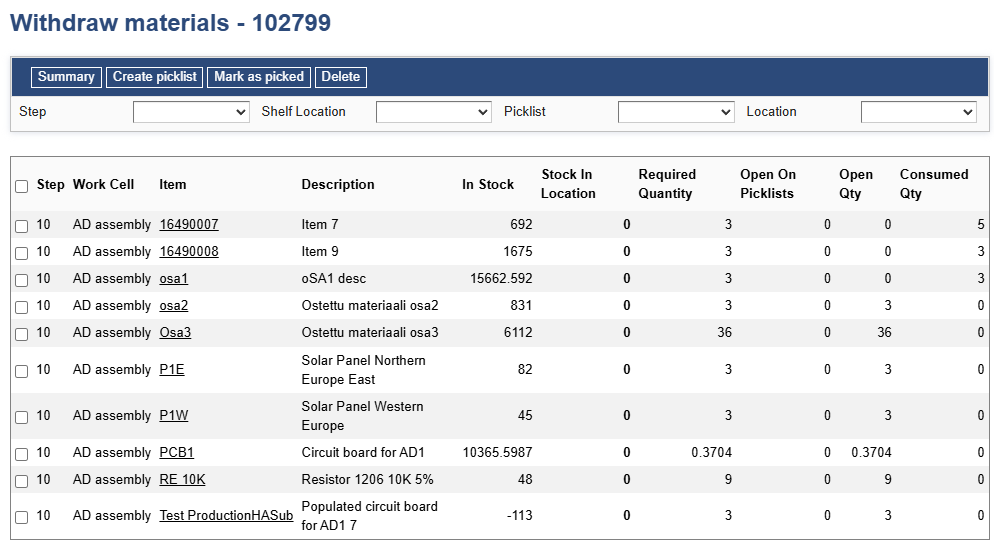Follow the Osa3 item link
This screenshot has height=552, width=994.
coord(175,333)
